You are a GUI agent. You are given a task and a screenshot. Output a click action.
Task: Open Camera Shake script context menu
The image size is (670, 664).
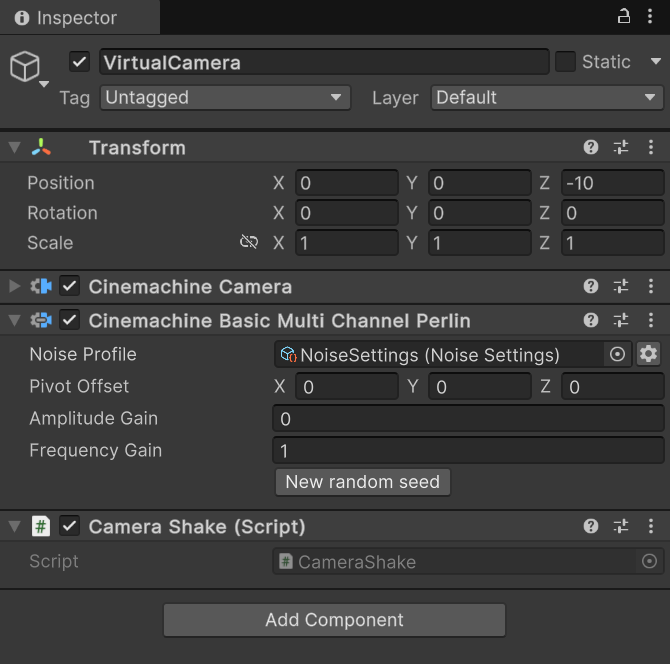[x=651, y=526]
